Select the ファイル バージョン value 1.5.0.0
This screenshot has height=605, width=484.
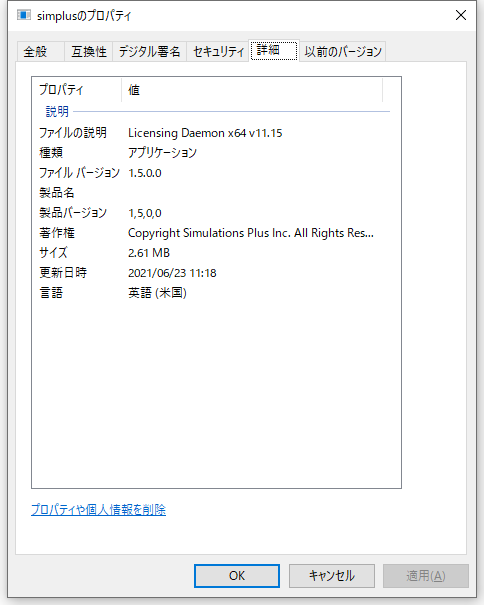click(145, 173)
